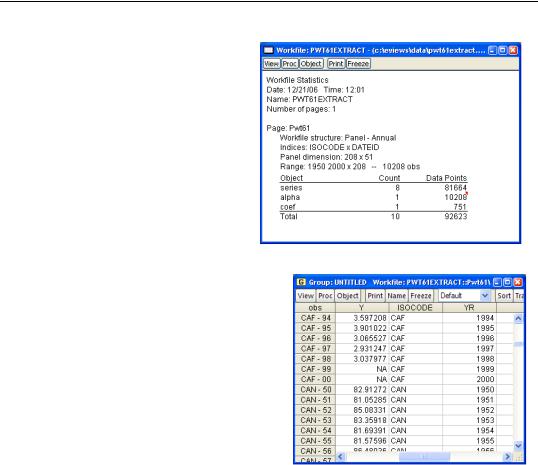
Task: Open Object menu in Group window
Action: click(348, 296)
